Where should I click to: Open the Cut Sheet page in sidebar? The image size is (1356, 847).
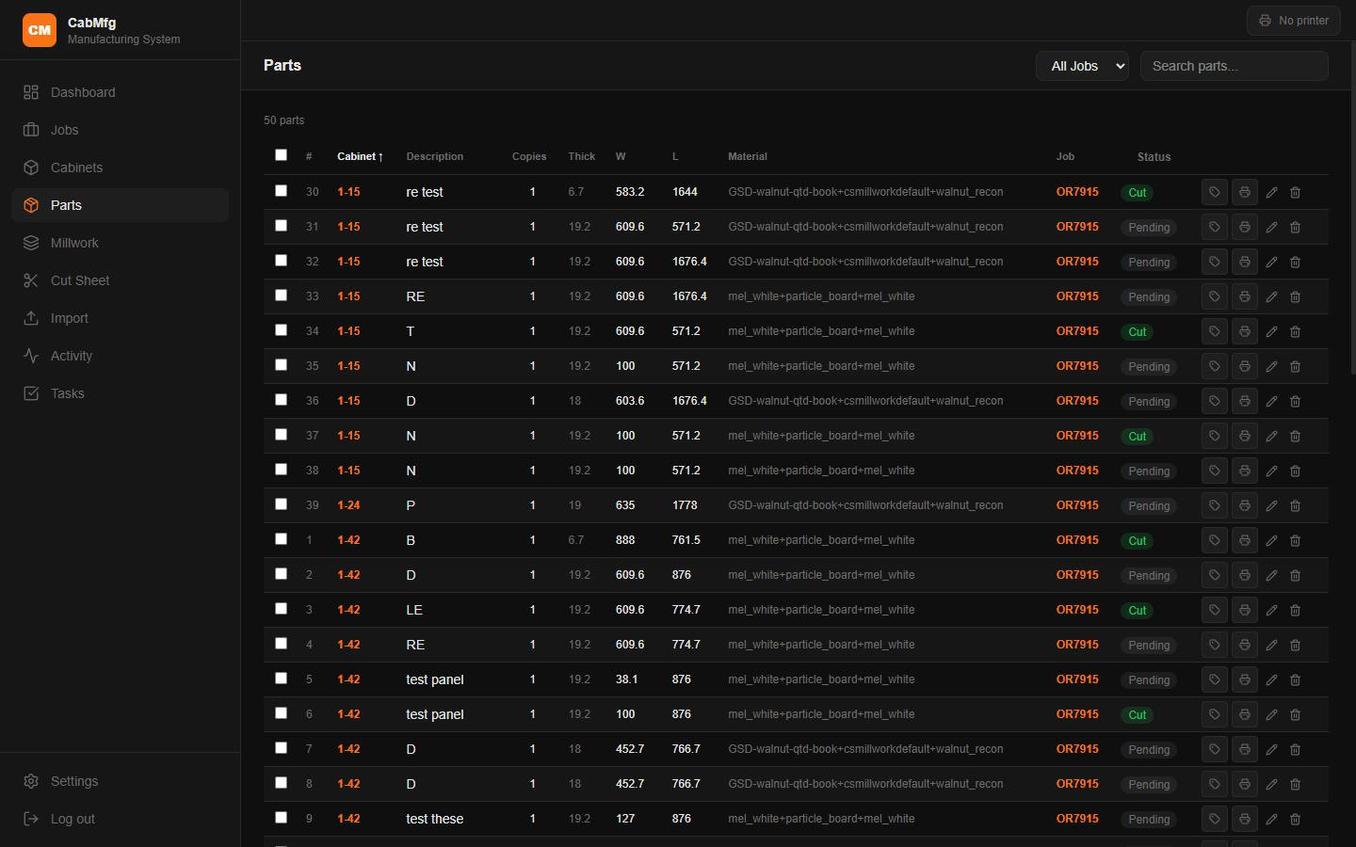click(x=80, y=281)
